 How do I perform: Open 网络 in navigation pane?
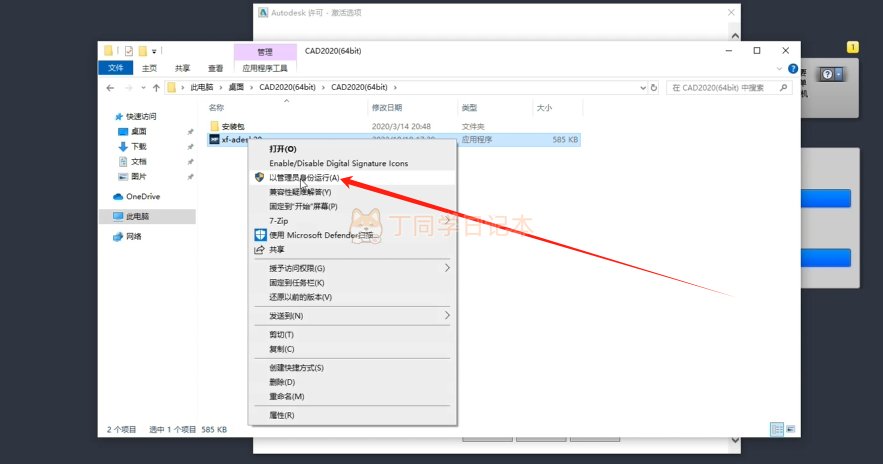coord(133,237)
